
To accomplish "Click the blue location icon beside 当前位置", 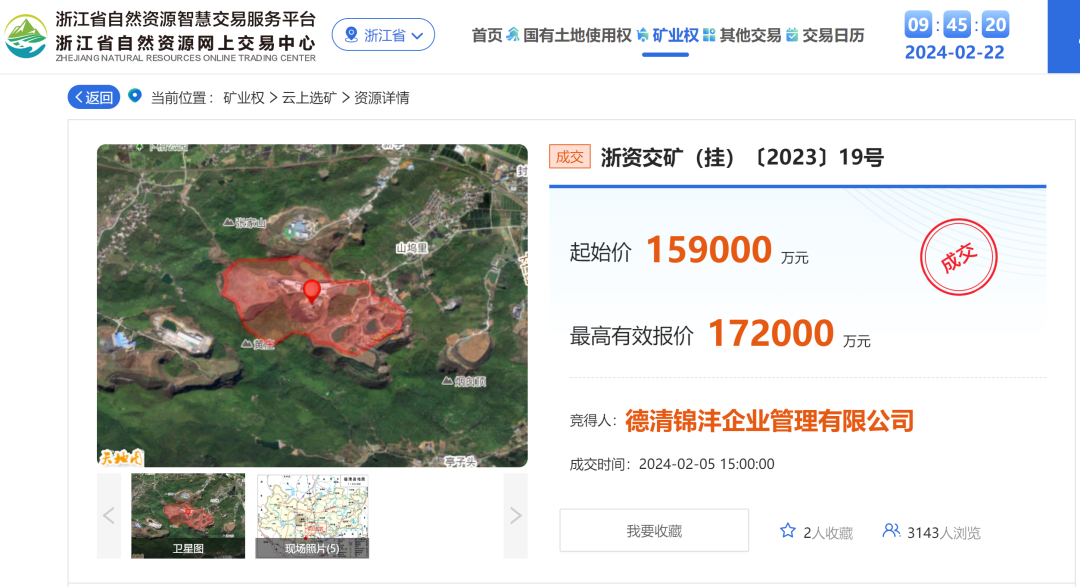I will 135,97.
